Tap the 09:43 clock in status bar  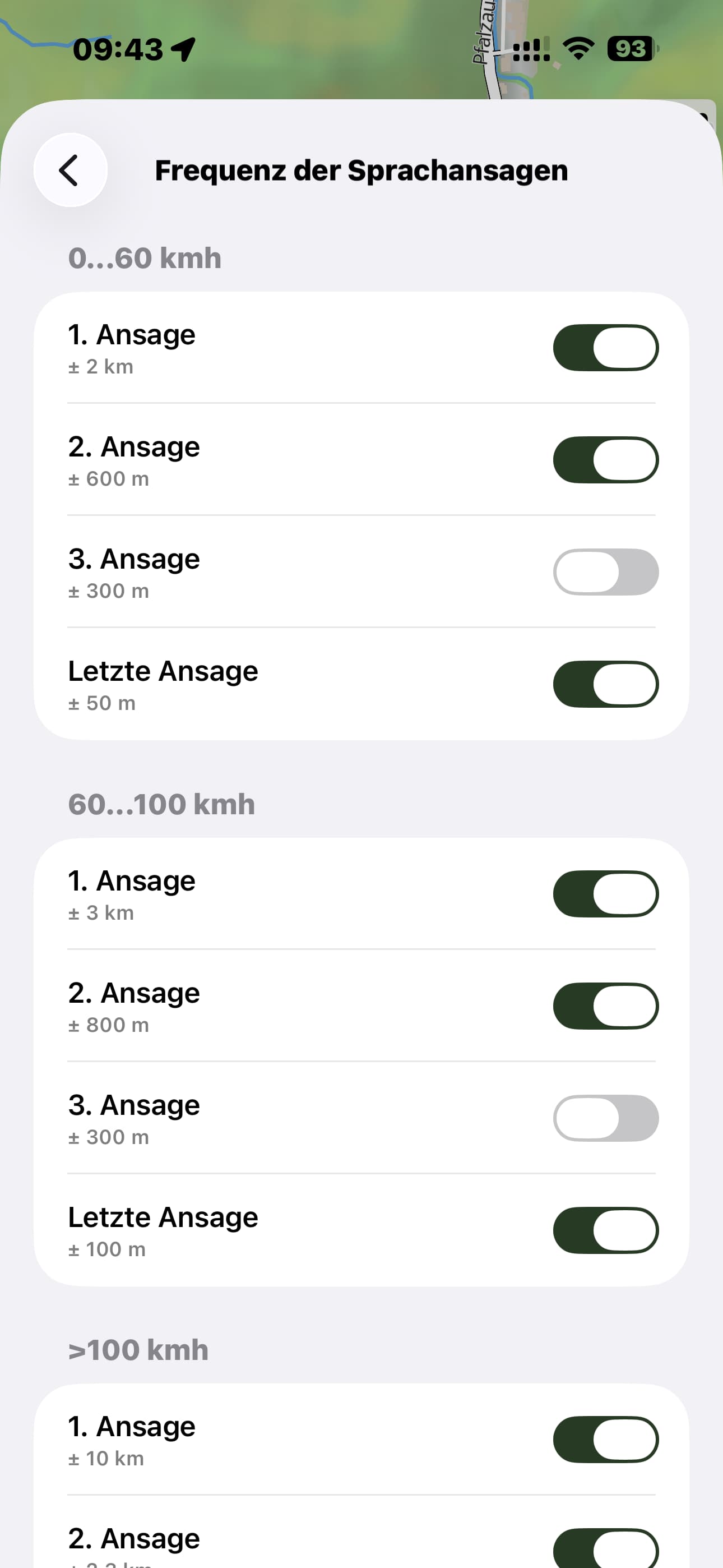pyautogui.click(x=118, y=49)
